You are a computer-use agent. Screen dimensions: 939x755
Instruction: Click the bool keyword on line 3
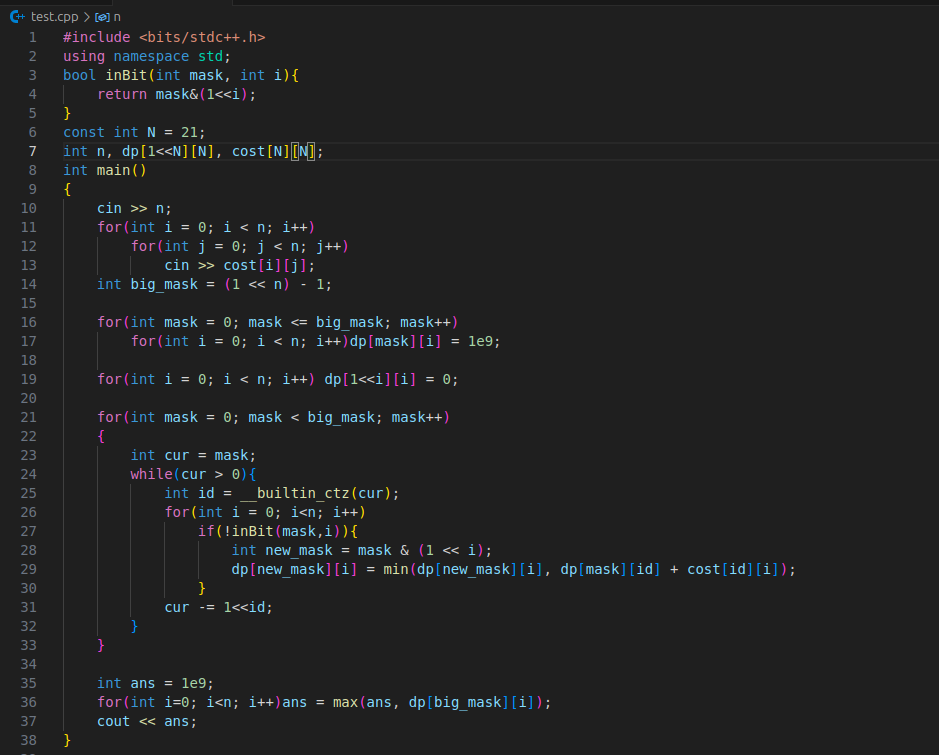[x=80, y=75]
